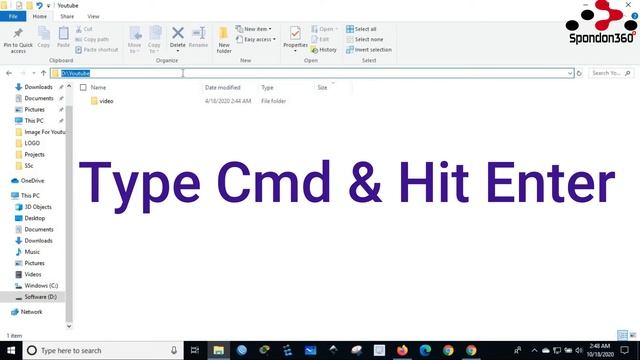
Task: Open the New item dropdown
Action: coord(253,29)
